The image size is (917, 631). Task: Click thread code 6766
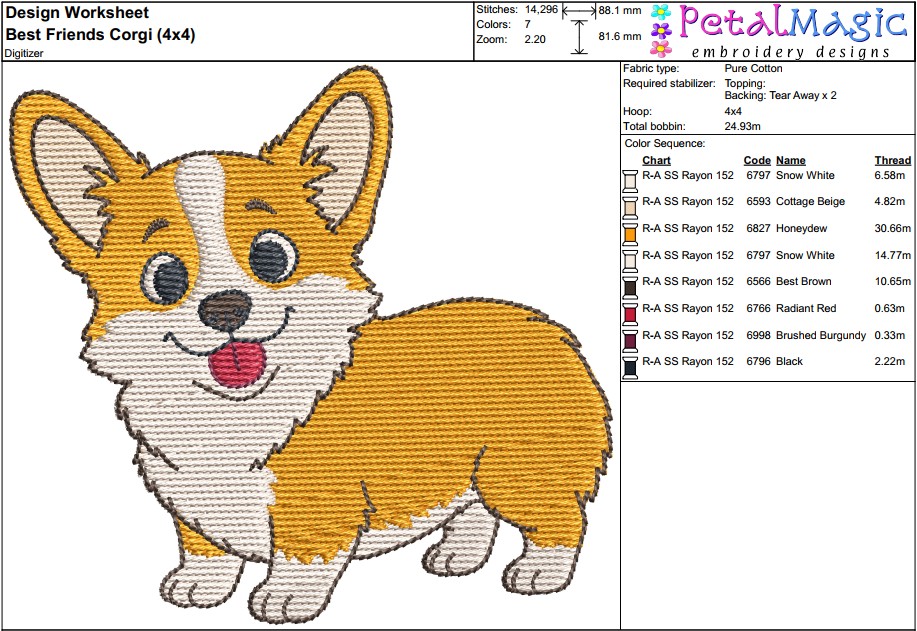pos(759,308)
